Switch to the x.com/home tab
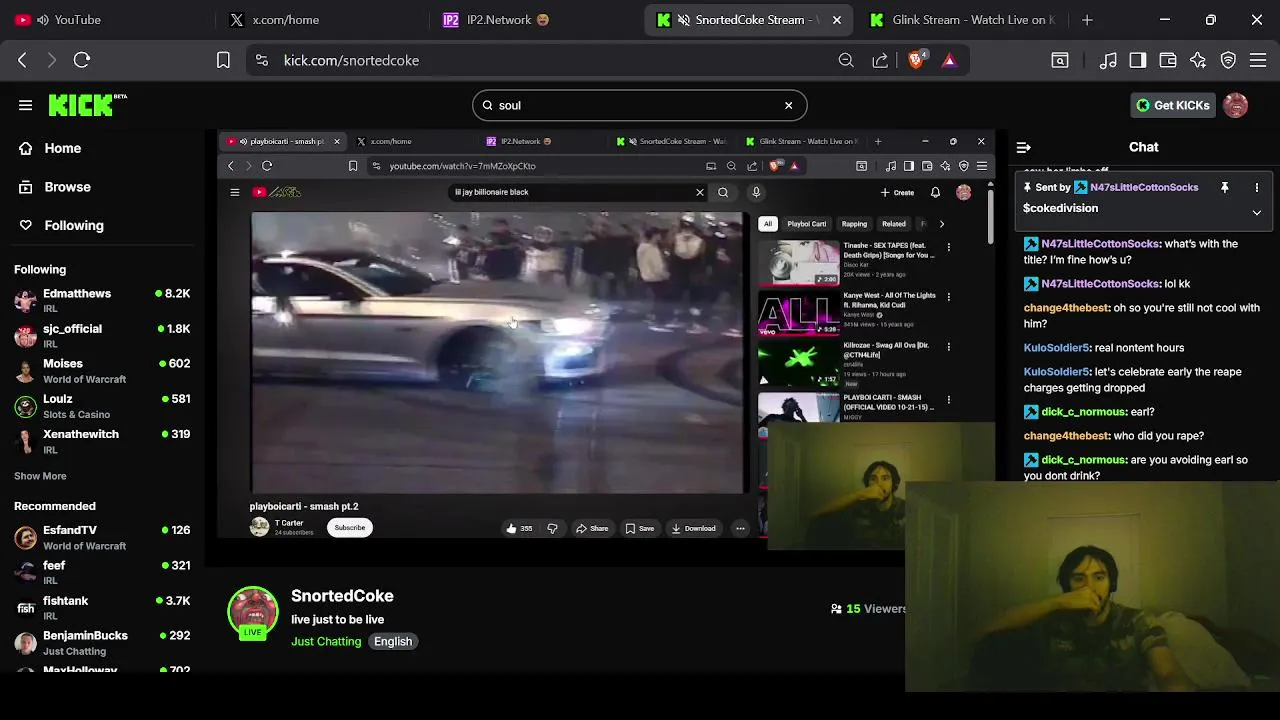The width and height of the screenshot is (1280, 720). (x=320, y=20)
